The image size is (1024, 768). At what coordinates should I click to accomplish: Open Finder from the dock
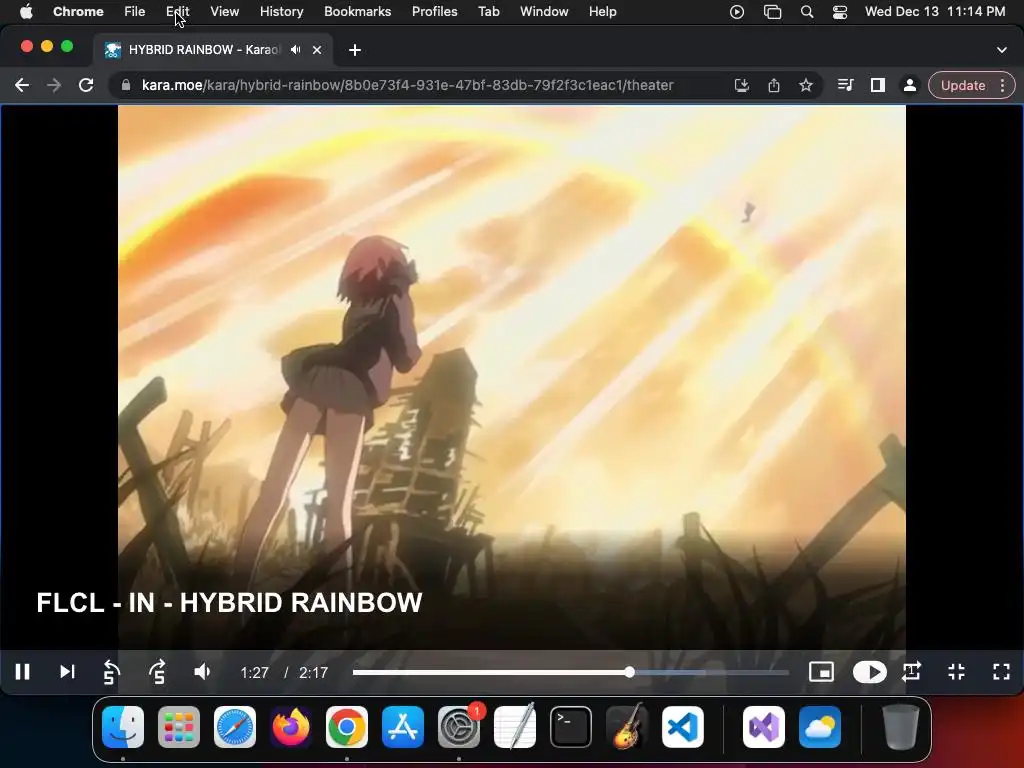pyautogui.click(x=123, y=727)
